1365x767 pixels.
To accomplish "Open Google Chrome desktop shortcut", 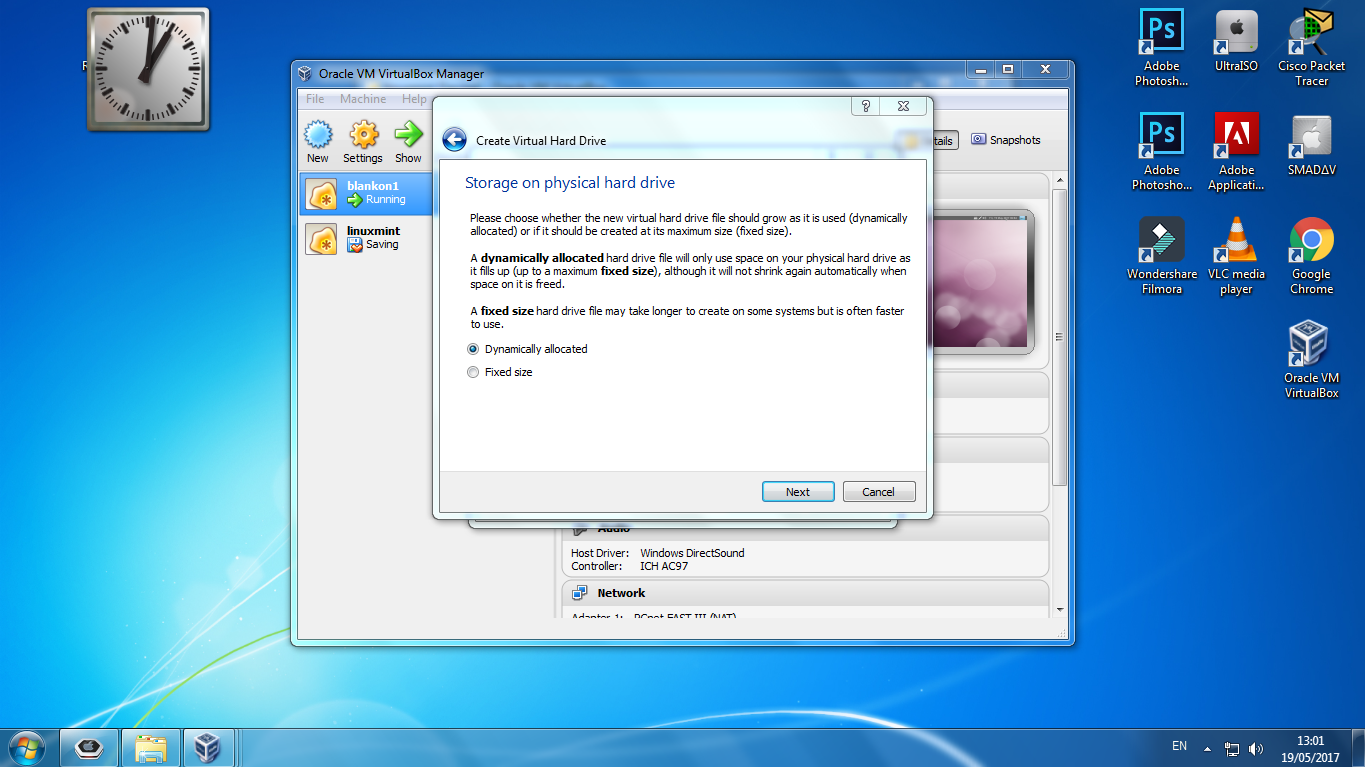I will (1312, 256).
